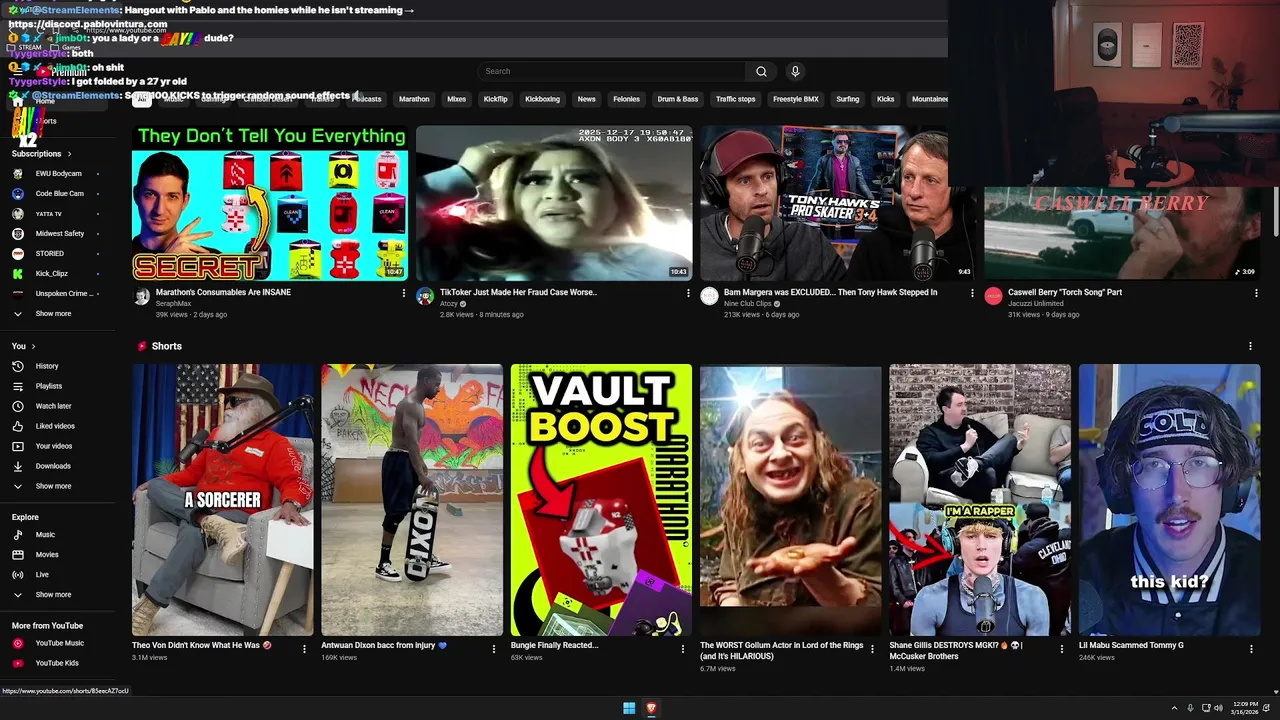Image resolution: width=1280 pixels, height=720 pixels.
Task: Open STORIED subscription channel
Action: [x=49, y=254]
